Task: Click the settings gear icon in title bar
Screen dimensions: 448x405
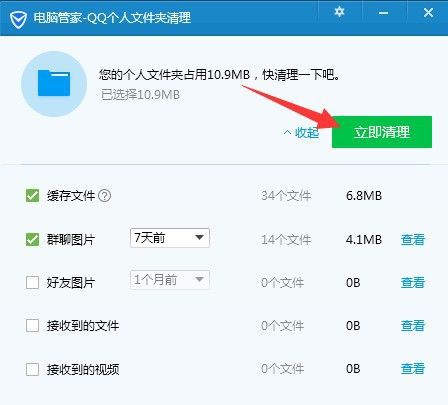Action: (x=339, y=13)
